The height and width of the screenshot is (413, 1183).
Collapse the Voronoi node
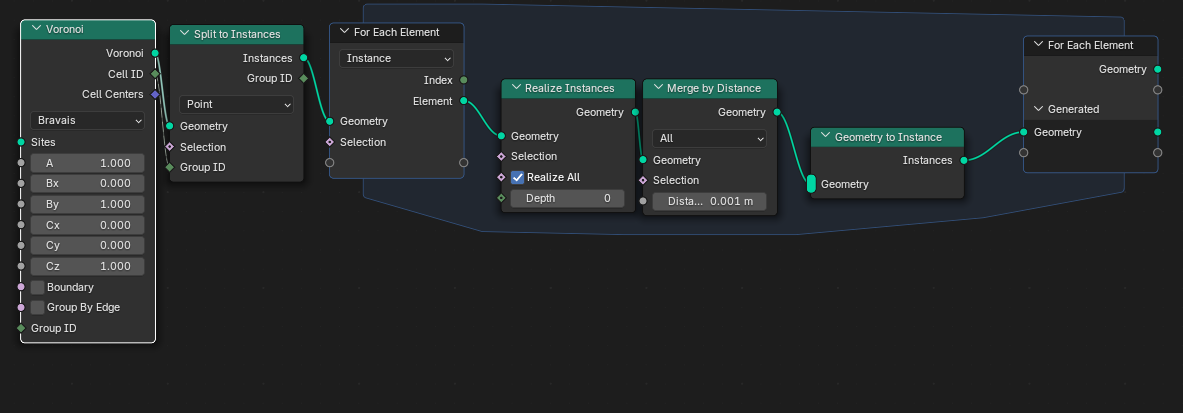(x=35, y=29)
